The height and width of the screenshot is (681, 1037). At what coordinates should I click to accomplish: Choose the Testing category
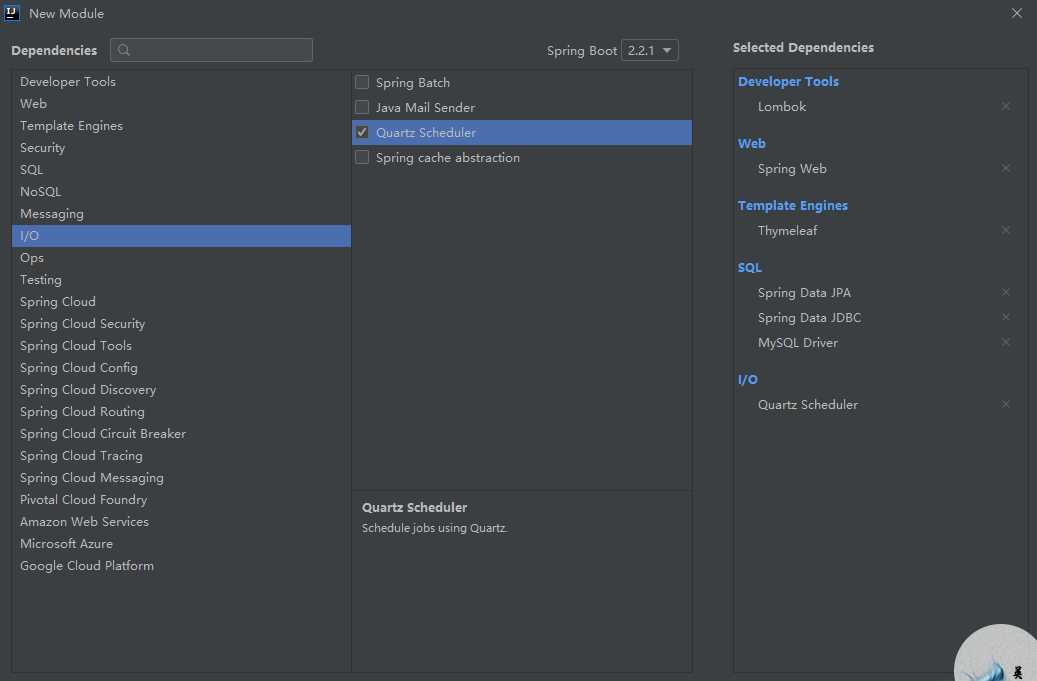click(x=181, y=280)
